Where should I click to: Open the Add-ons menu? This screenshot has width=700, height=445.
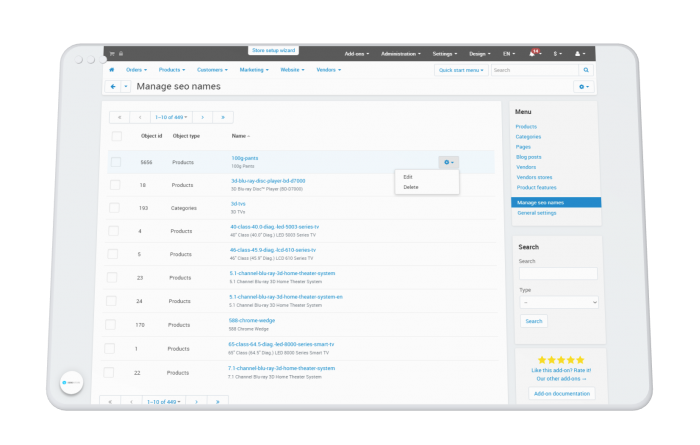[x=357, y=54]
